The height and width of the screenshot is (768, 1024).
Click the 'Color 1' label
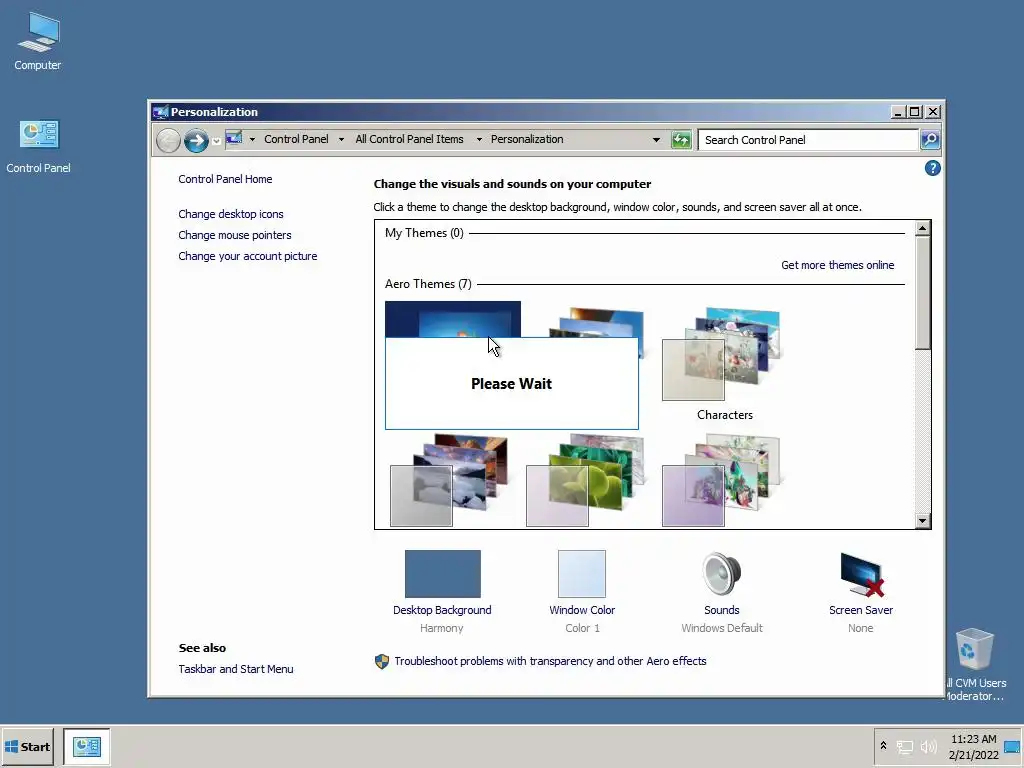coord(582,628)
